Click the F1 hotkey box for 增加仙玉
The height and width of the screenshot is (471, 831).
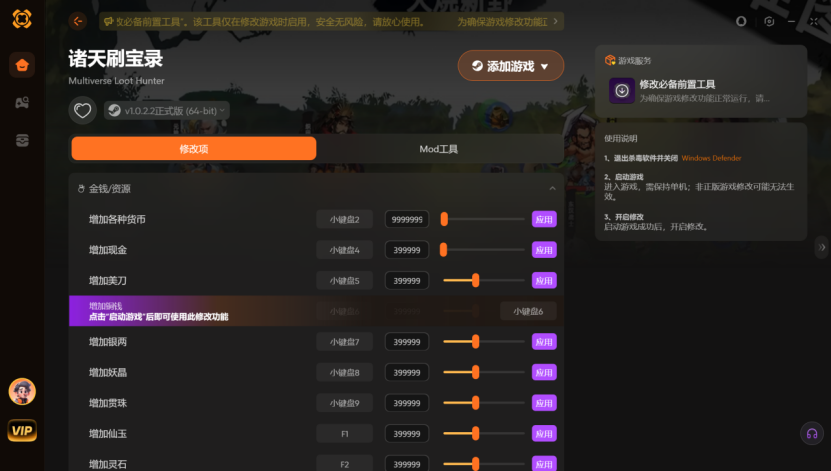tap(345, 434)
